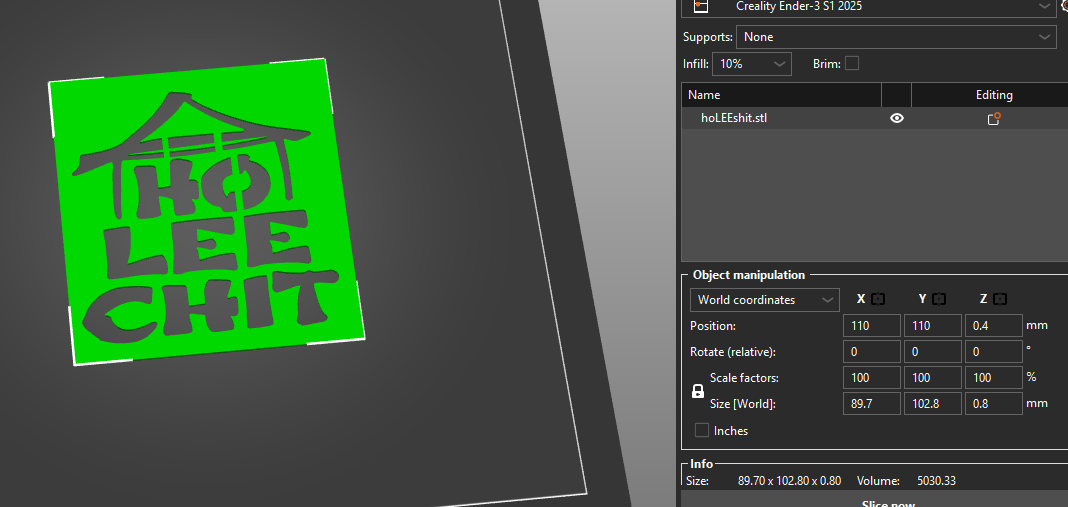Click the Position Y field
Screen dimensions: 1068x507
tap(932, 326)
